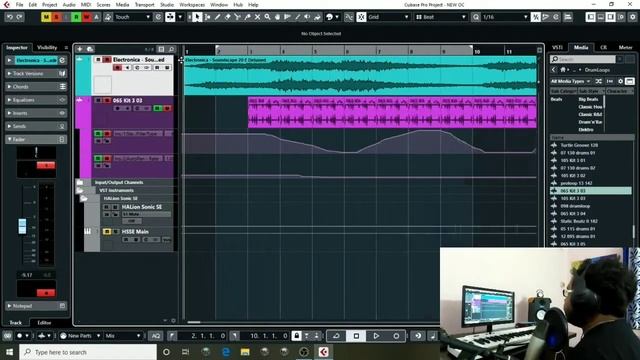Screen dimensions: 640x360
Task: Toggle global Write automation W button
Action: click(86, 17)
